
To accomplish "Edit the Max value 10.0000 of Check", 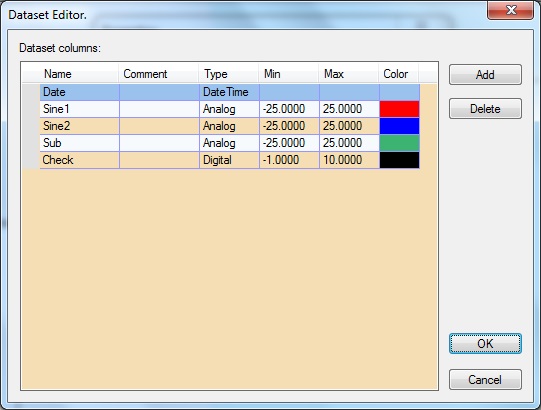I will 349,160.
